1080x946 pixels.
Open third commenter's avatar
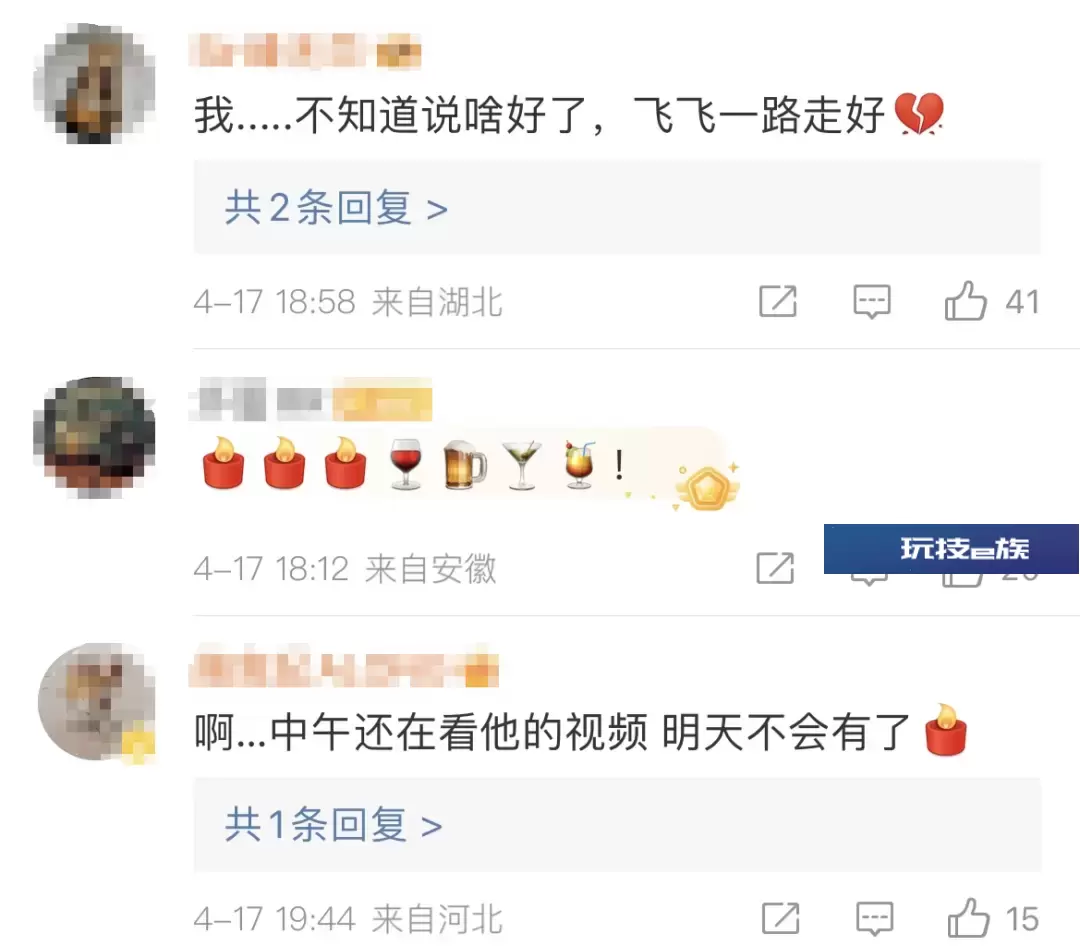[97, 703]
